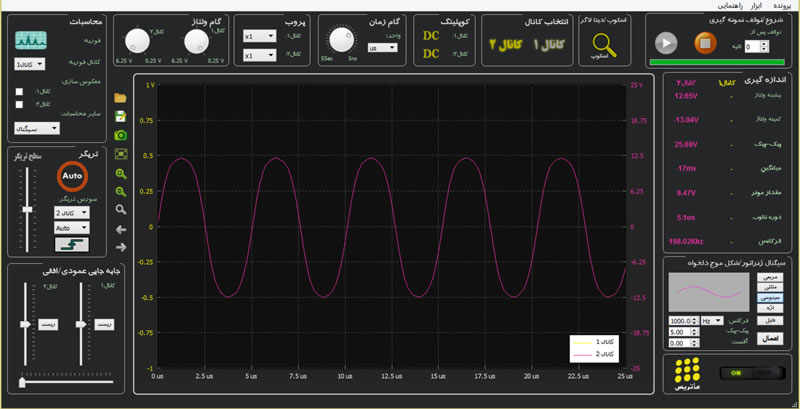Select sine waveform button (سینوسی)
The image size is (800, 409).
770,298
